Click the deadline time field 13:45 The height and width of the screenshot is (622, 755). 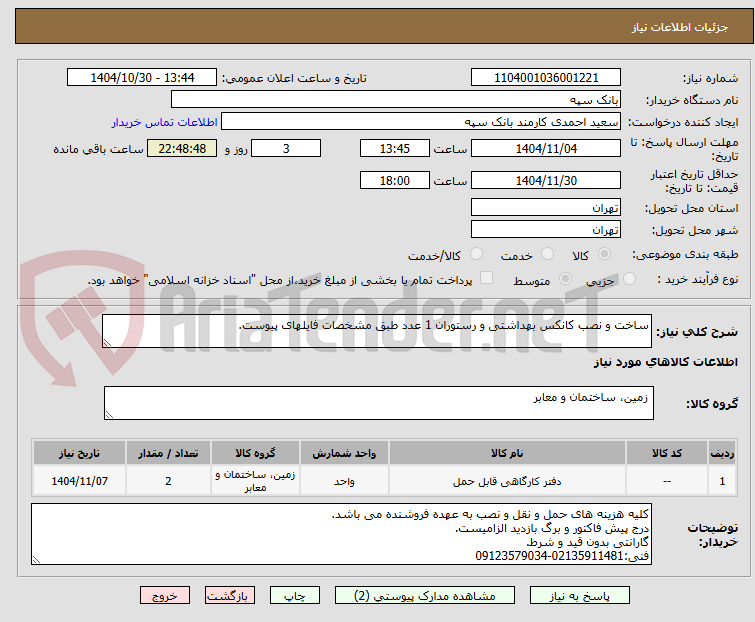(394, 148)
